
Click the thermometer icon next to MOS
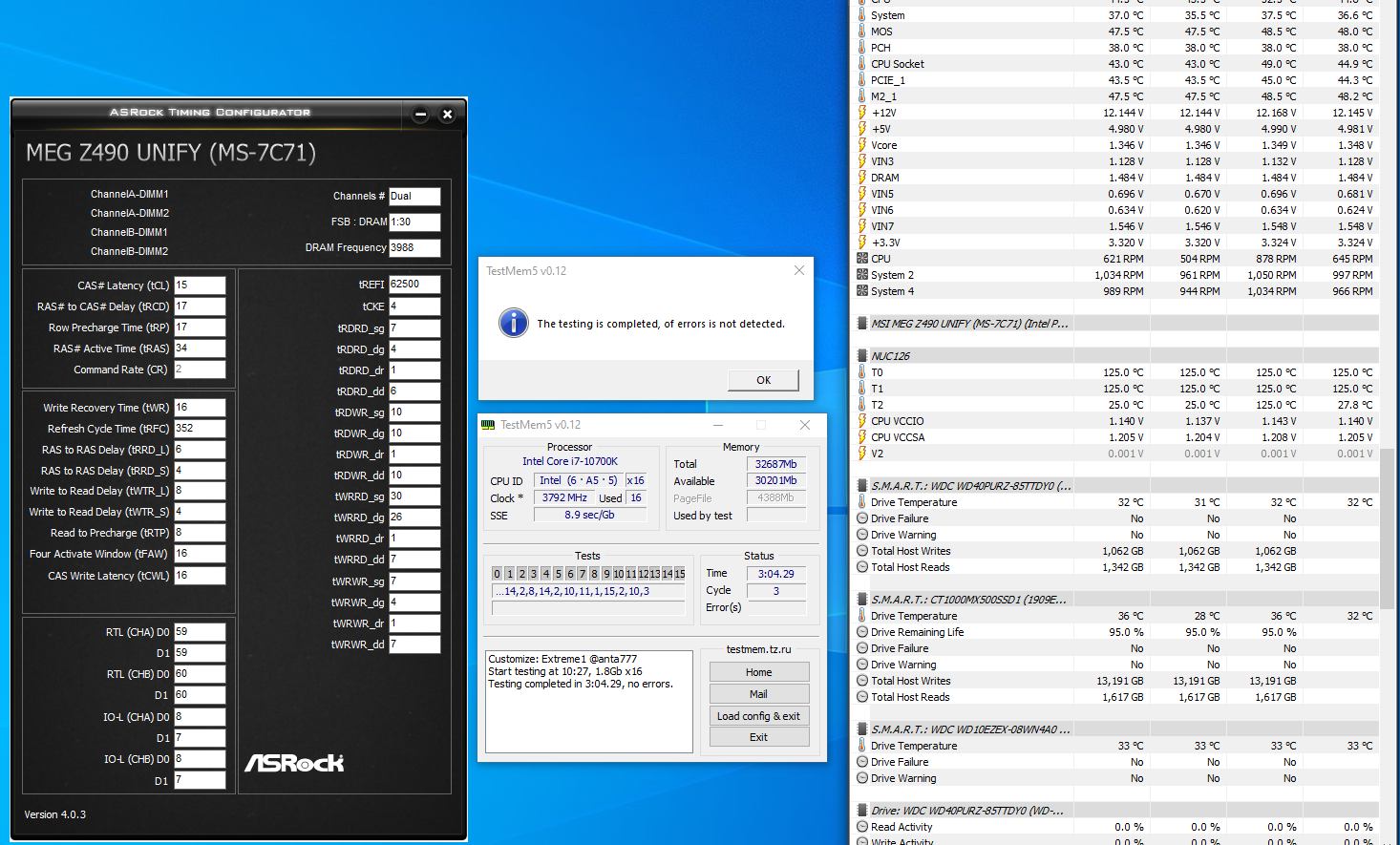[x=862, y=32]
